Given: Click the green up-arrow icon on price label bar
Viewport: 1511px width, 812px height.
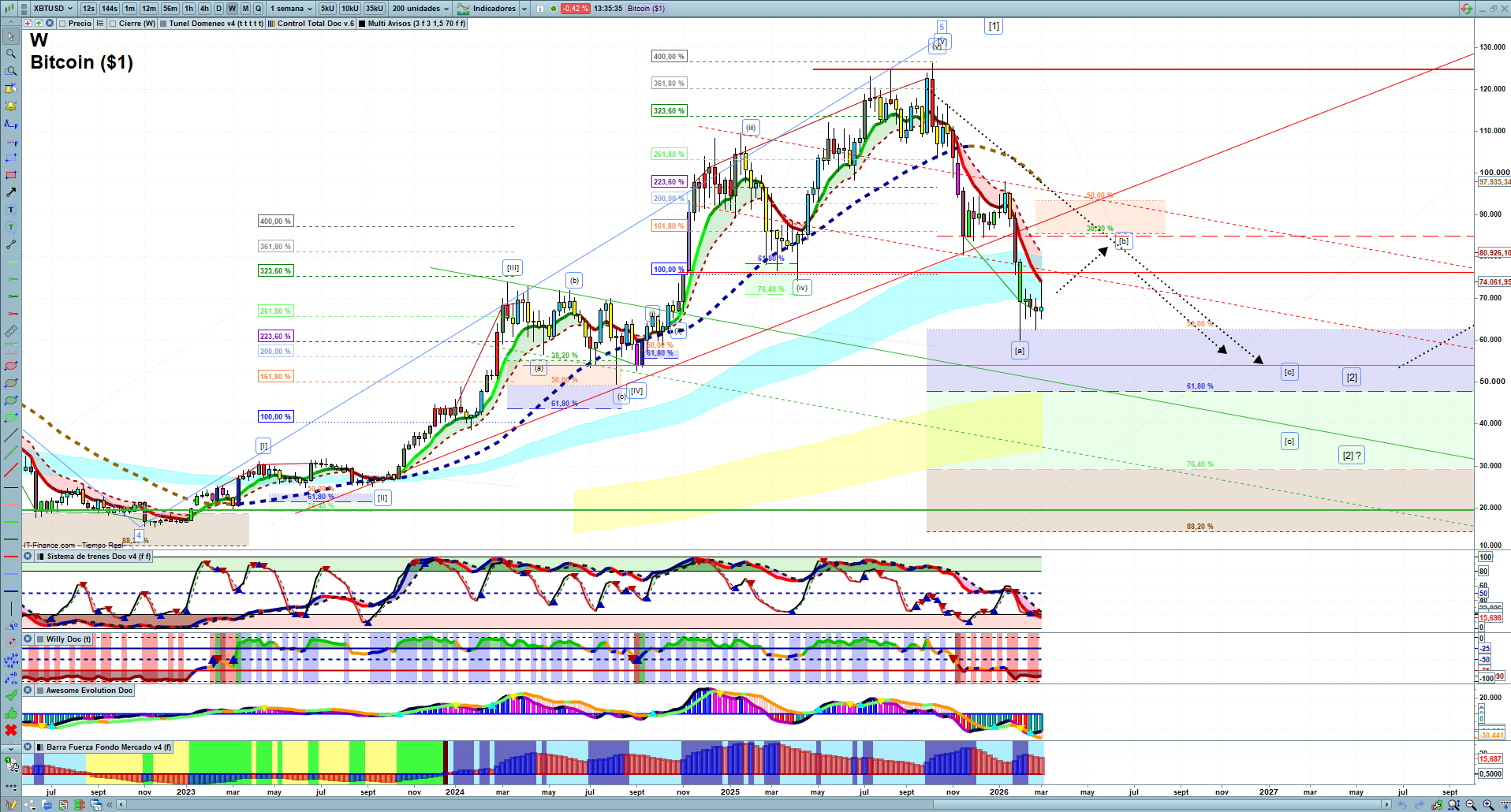Looking at the screenshot, I should tap(39, 24).
